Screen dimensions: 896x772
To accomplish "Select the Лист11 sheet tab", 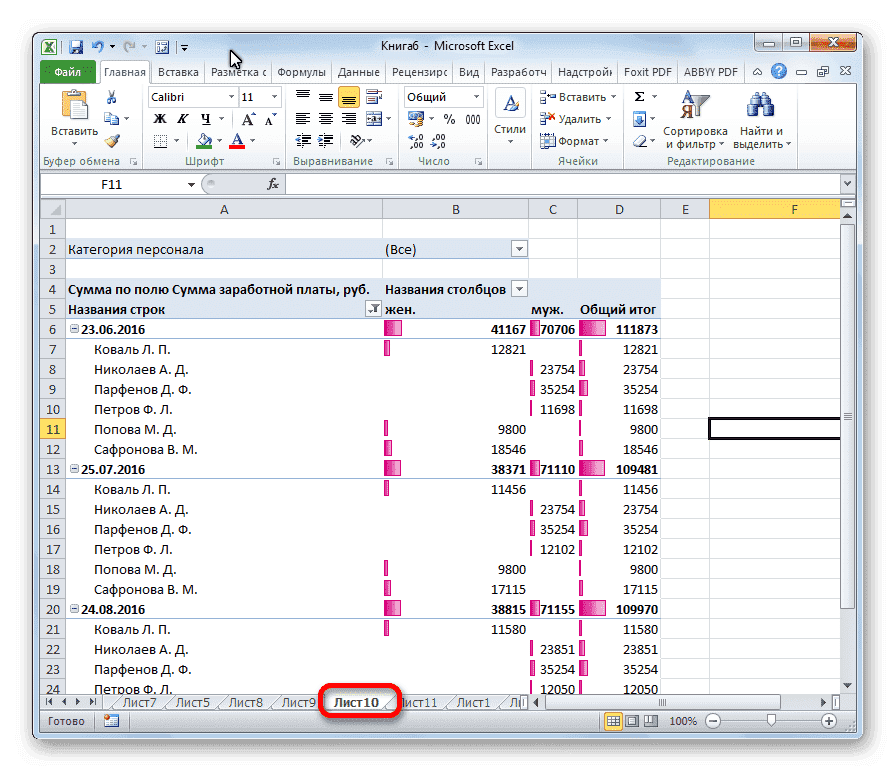I will [x=419, y=702].
